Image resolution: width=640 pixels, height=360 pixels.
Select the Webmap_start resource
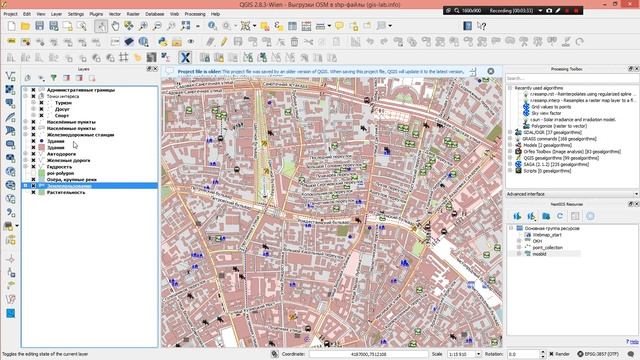click(x=547, y=235)
